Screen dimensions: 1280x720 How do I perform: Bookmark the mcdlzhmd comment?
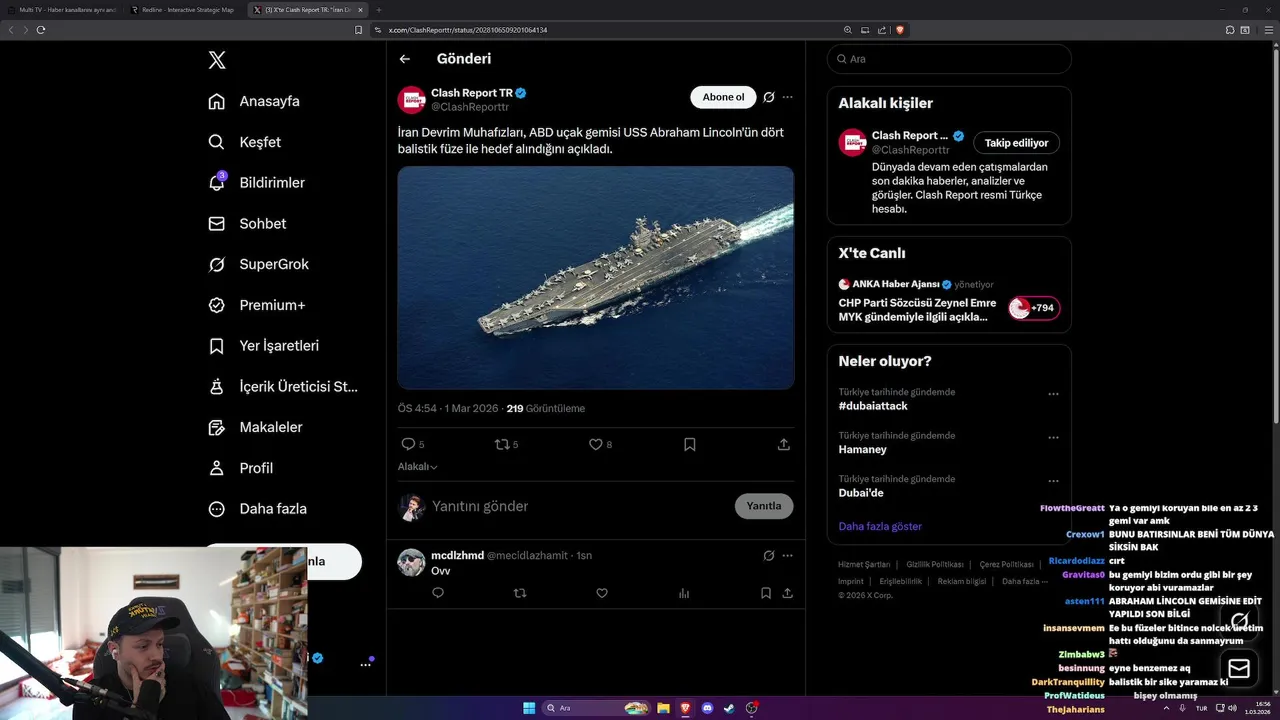766,593
